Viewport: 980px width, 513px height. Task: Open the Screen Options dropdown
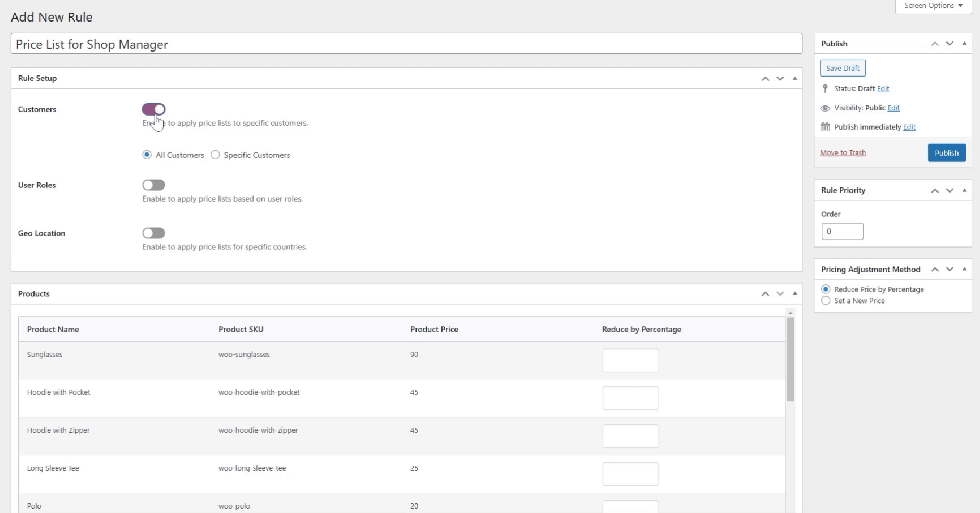(x=934, y=6)
